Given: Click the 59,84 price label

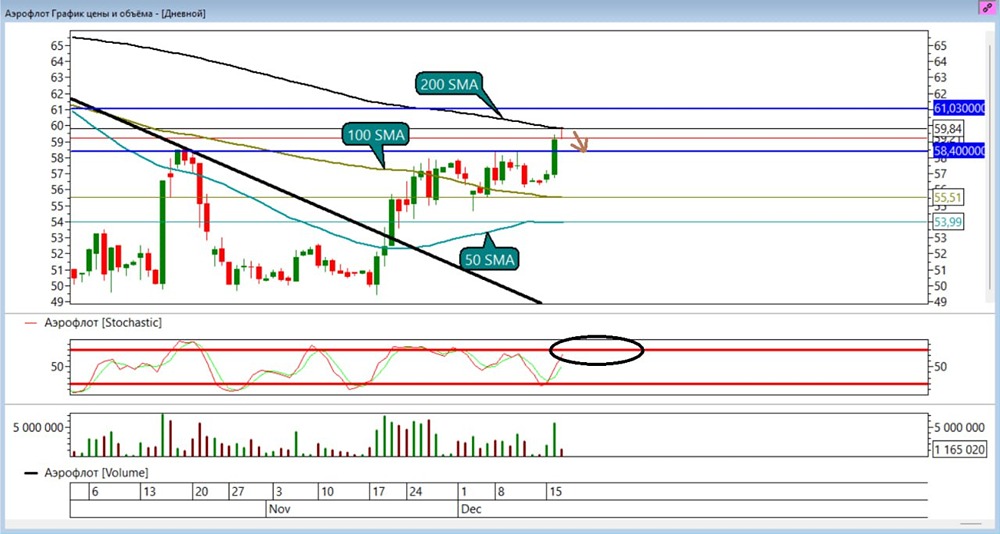Looking at the screenshot, I should pos(947,129).
